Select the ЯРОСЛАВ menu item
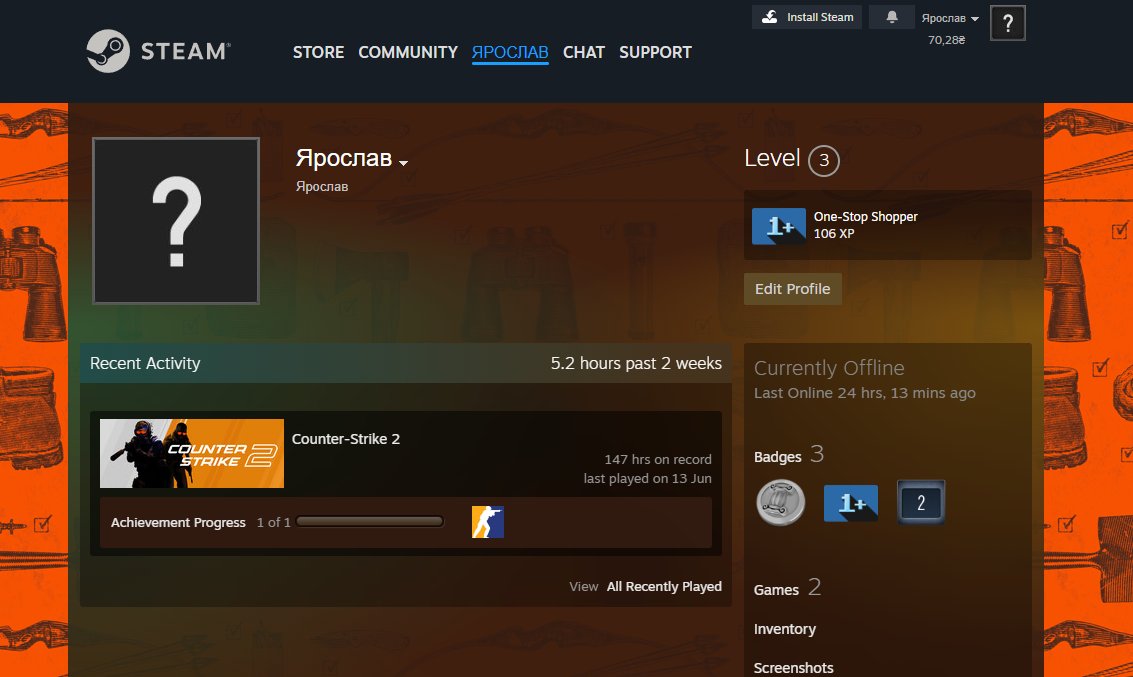The height and width of the screenshot is (677, 1133). [x=510, y=52]
